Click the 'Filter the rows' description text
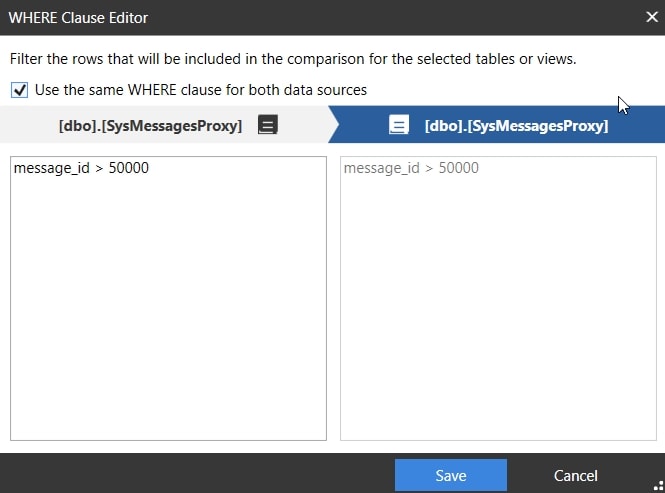 tap(293, 59)
